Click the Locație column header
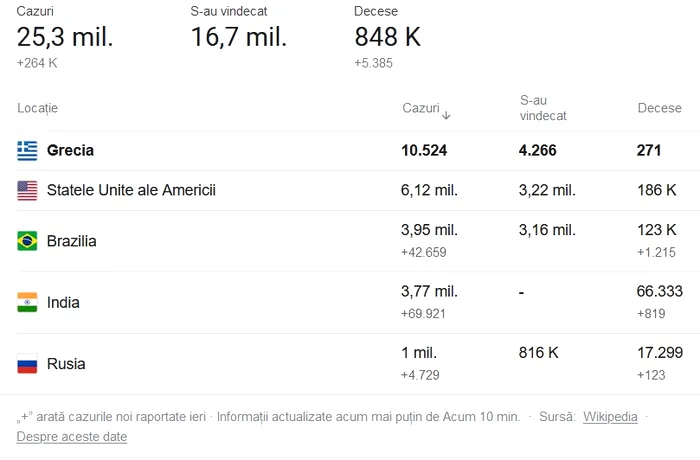 (x=38, y=108)
